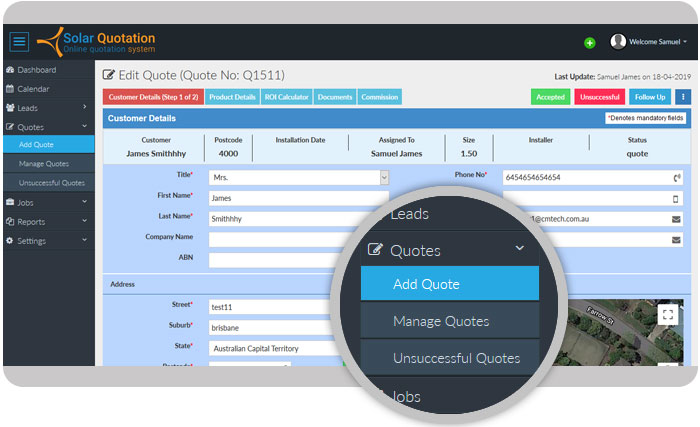Click the mobile device icon below phone field
The width and height of the screenshot is (700, 427).
[675, 198]
